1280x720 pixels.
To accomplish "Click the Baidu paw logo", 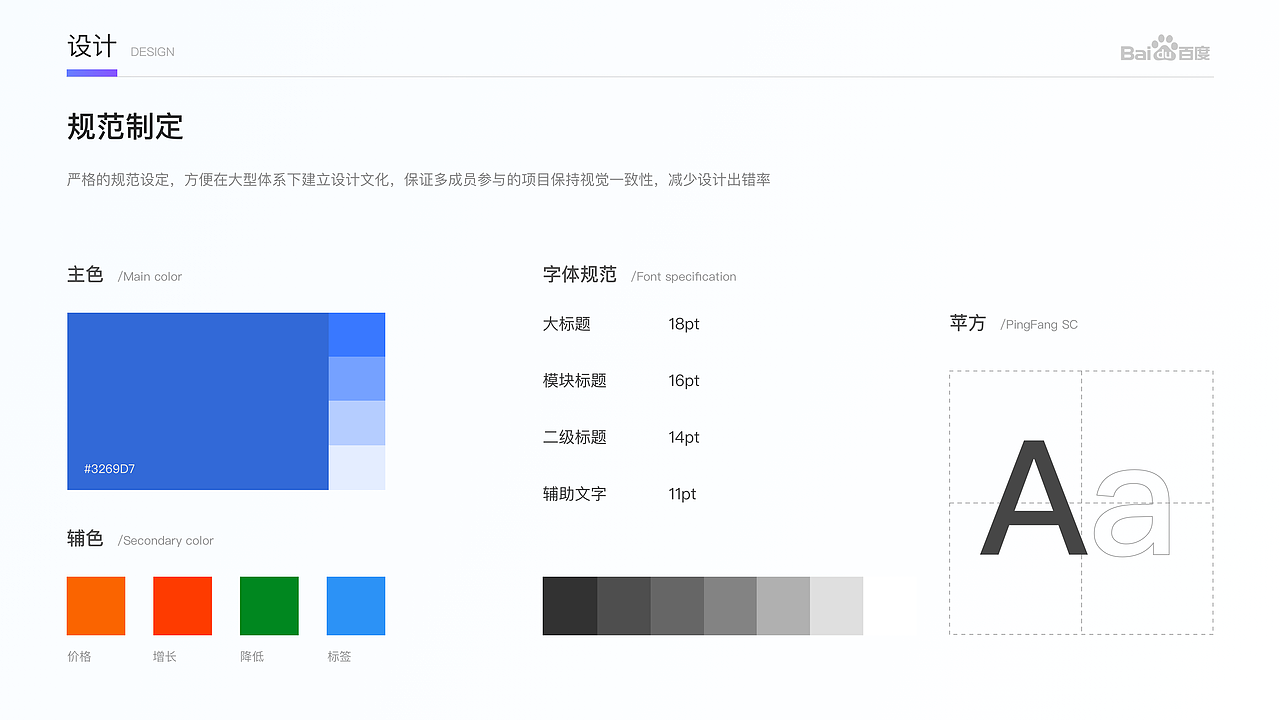I will [1166, 48].
